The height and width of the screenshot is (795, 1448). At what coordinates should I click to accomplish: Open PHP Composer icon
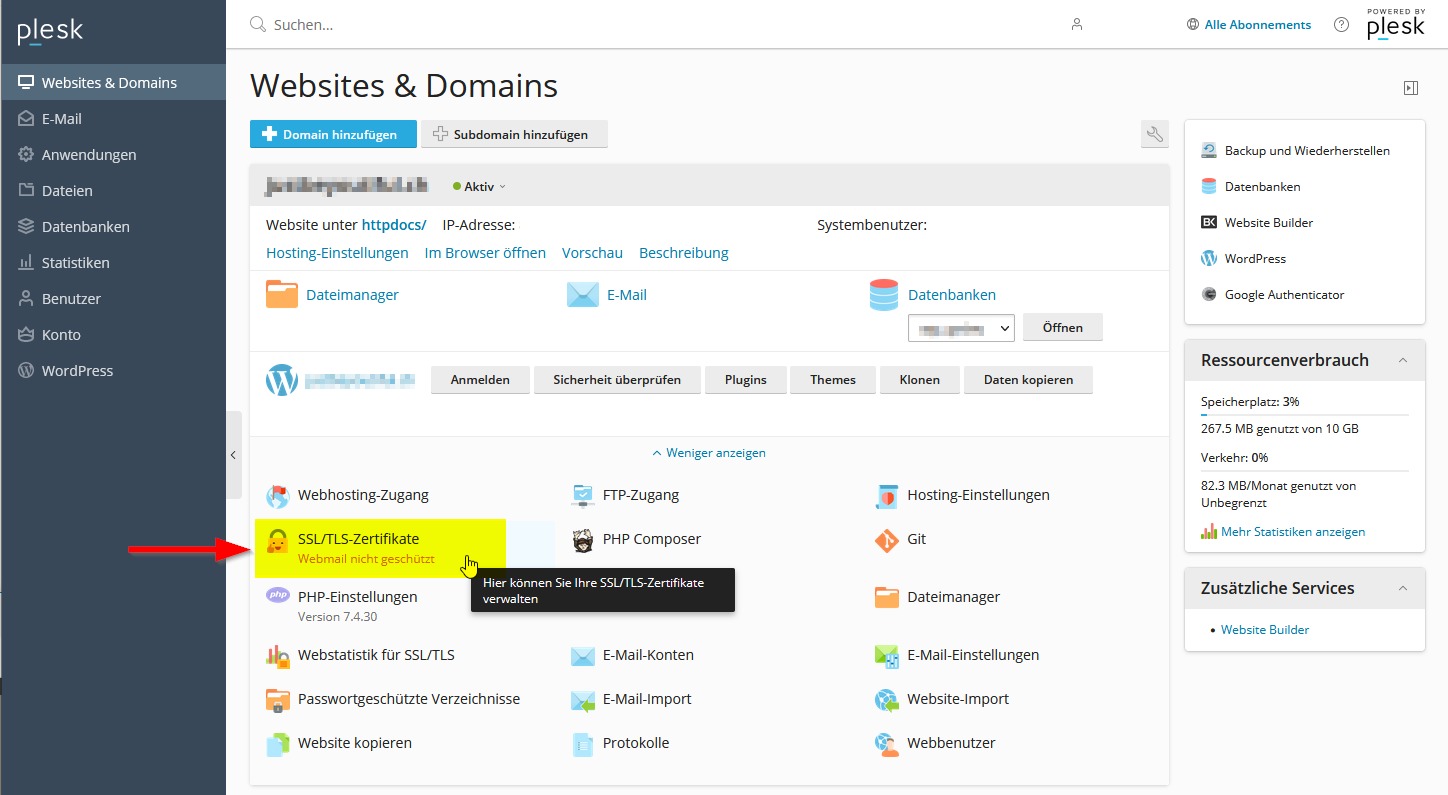pyautogui.click(x=583, y=540)
